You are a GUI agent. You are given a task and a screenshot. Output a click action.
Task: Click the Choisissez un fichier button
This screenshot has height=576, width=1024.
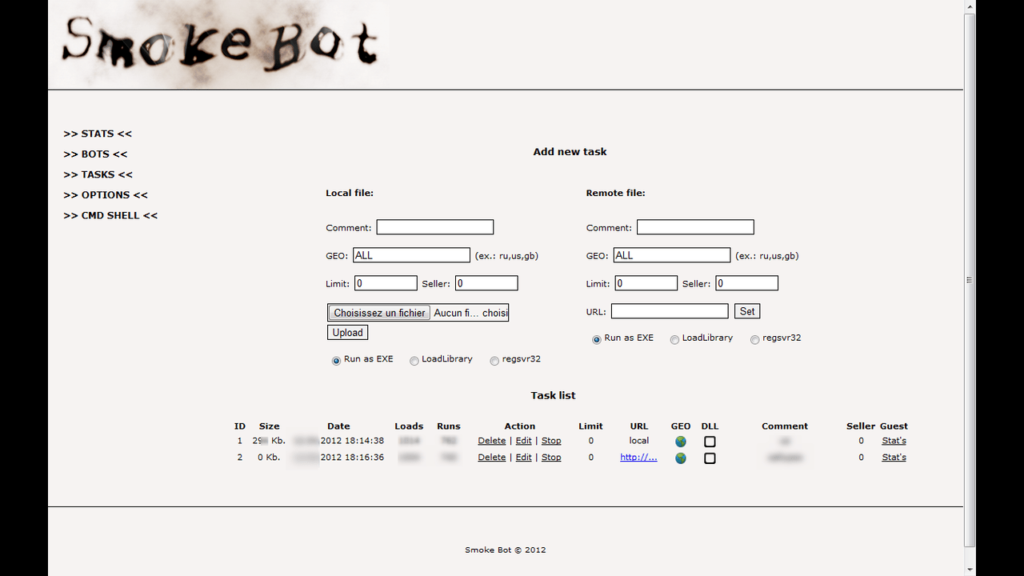point(379,313)
